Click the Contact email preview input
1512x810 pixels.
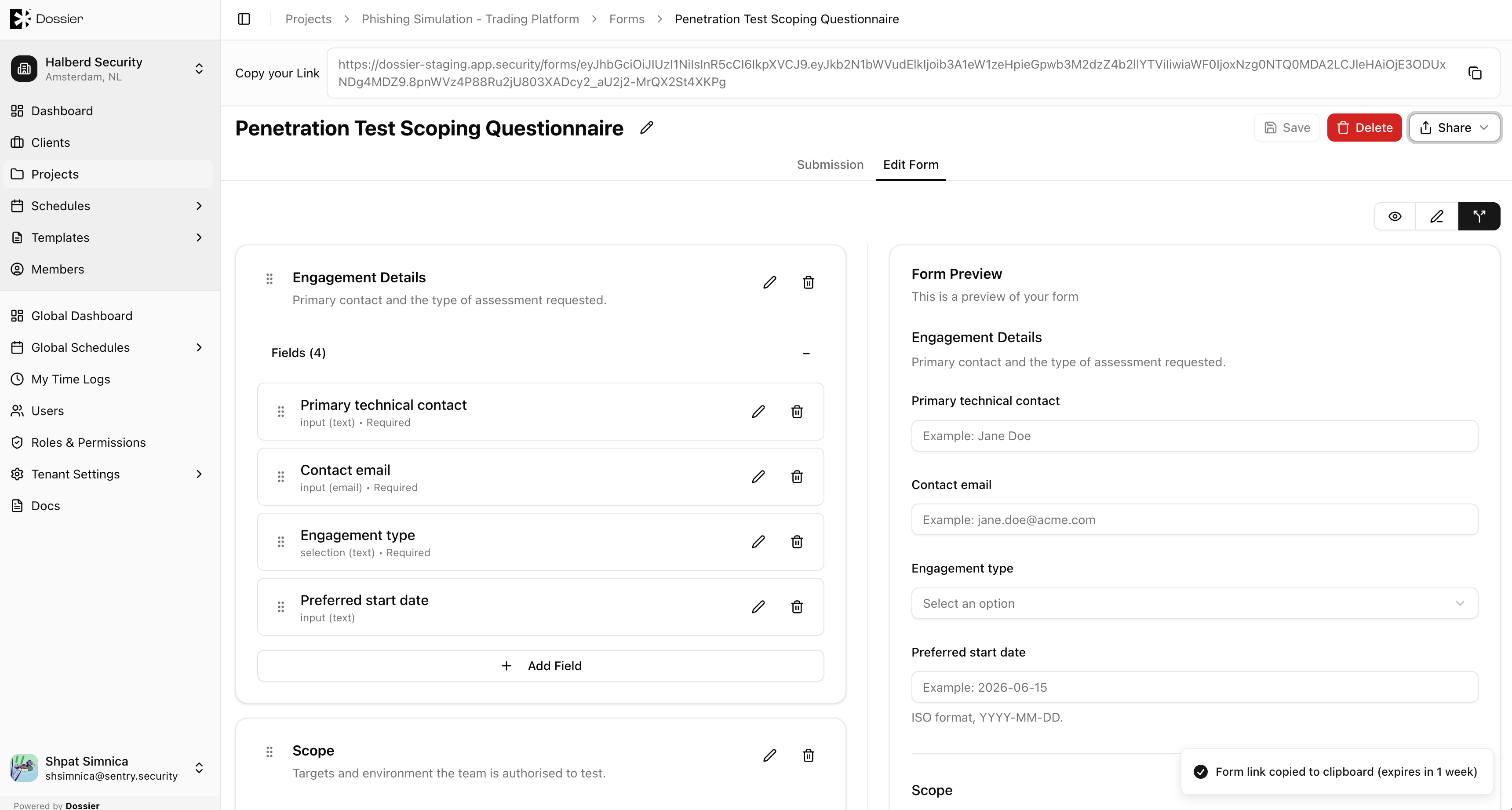(1195, 519)
